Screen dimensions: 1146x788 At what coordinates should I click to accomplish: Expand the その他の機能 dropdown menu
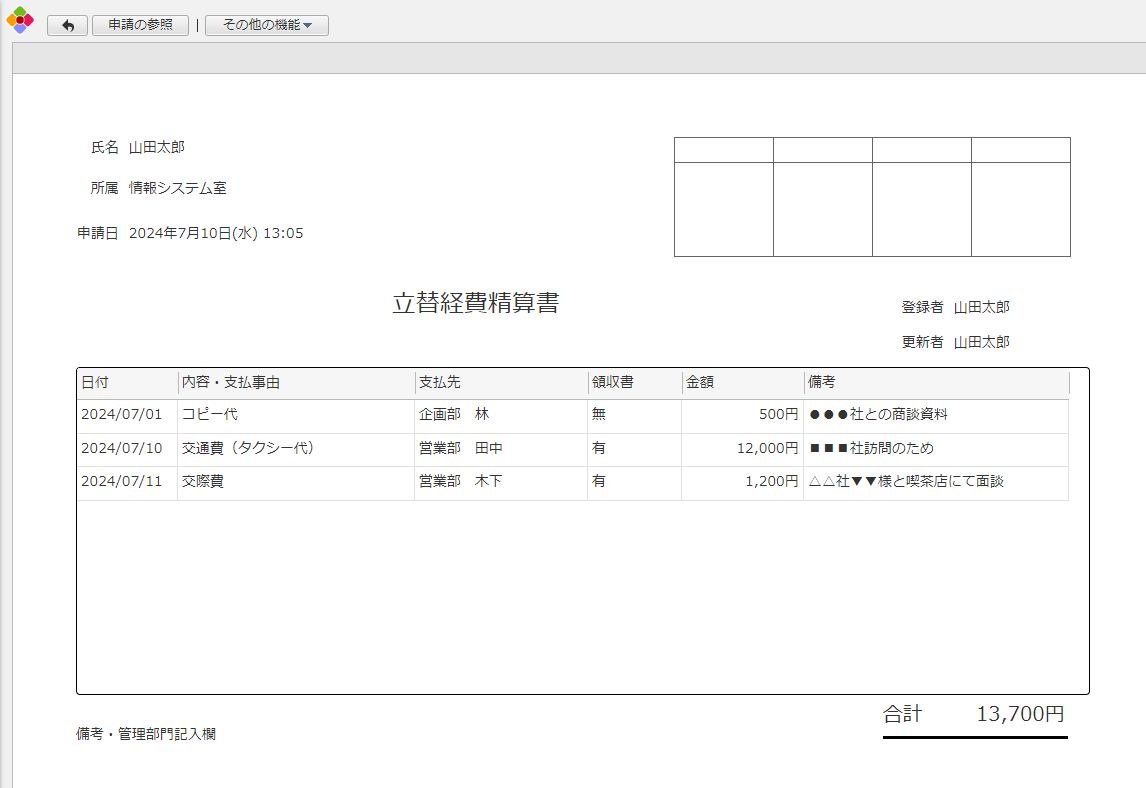[x=266, y=26]
